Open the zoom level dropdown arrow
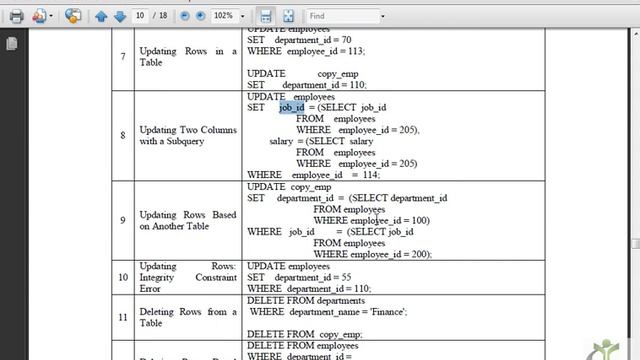Viewport: 640px width, 360px height. (x=242, y=16)
